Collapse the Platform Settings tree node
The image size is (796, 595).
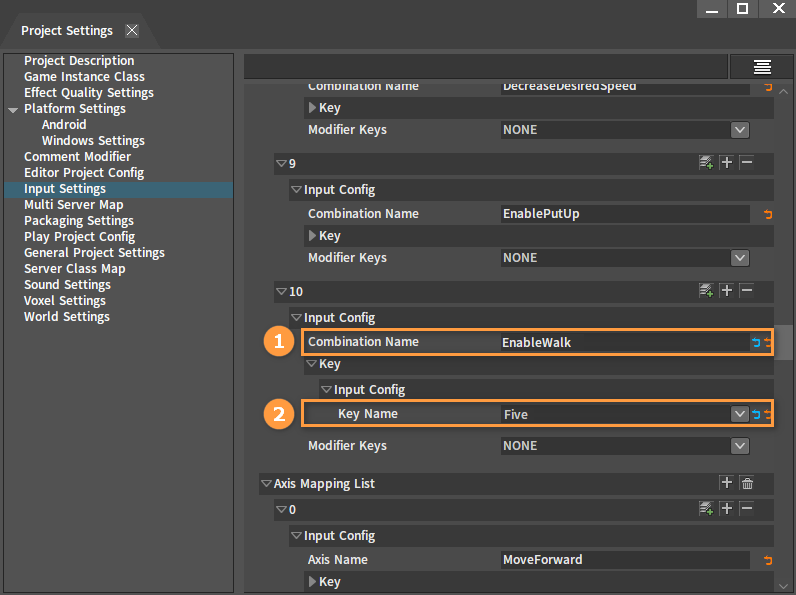click(x=13, y=110)
